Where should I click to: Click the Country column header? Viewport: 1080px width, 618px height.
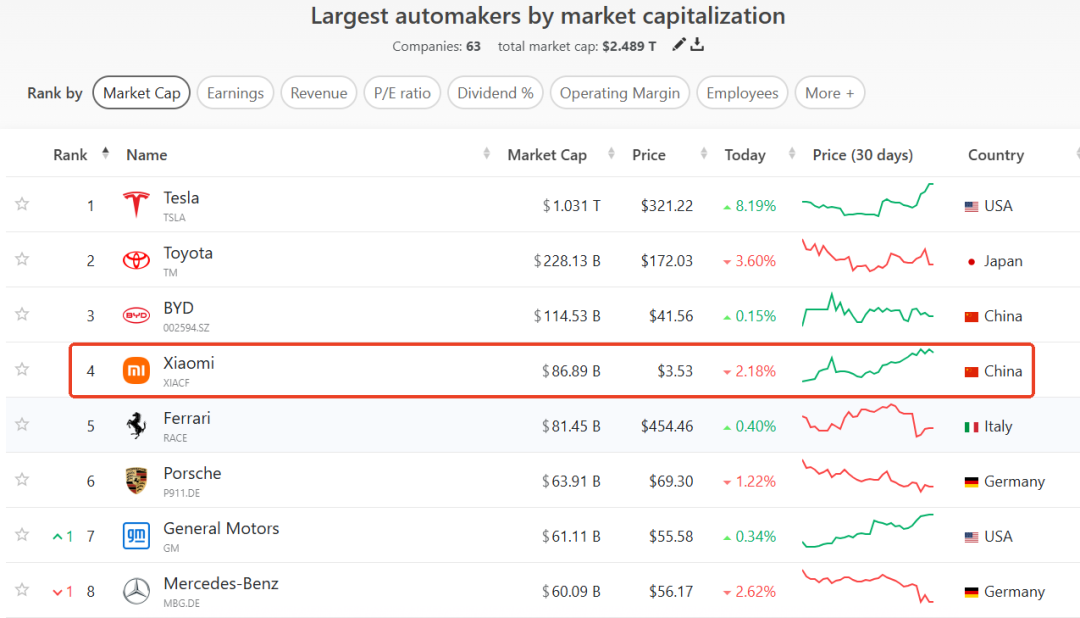click(996, 155)
